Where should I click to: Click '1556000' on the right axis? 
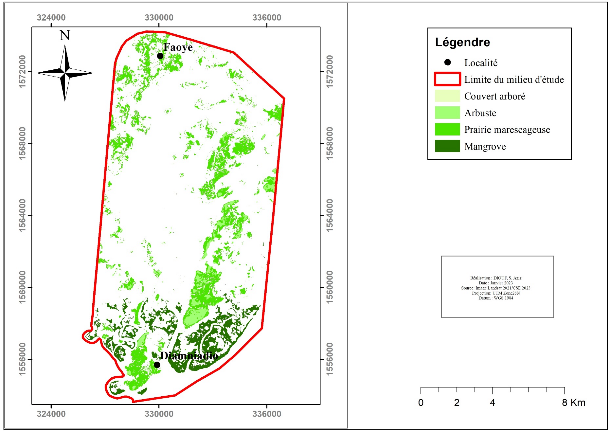330,359
